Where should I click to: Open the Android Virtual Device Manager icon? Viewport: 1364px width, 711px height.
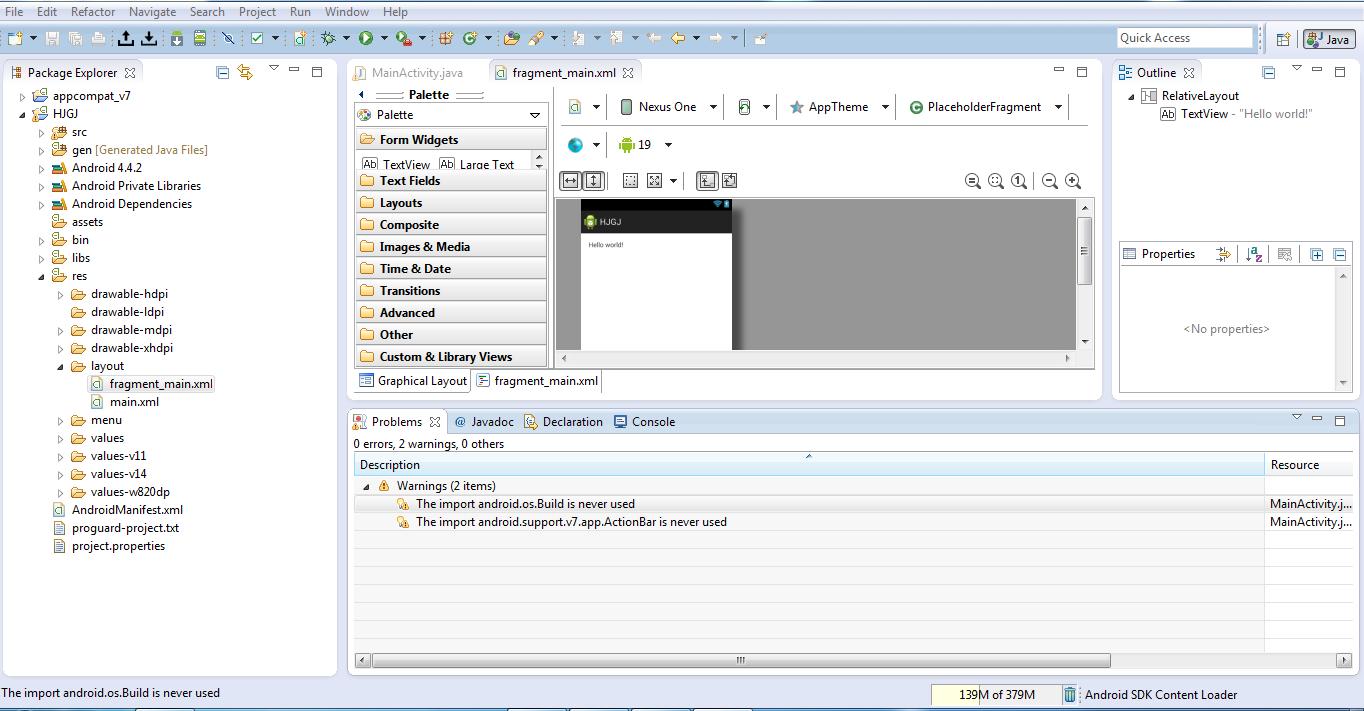pos(200,38)
